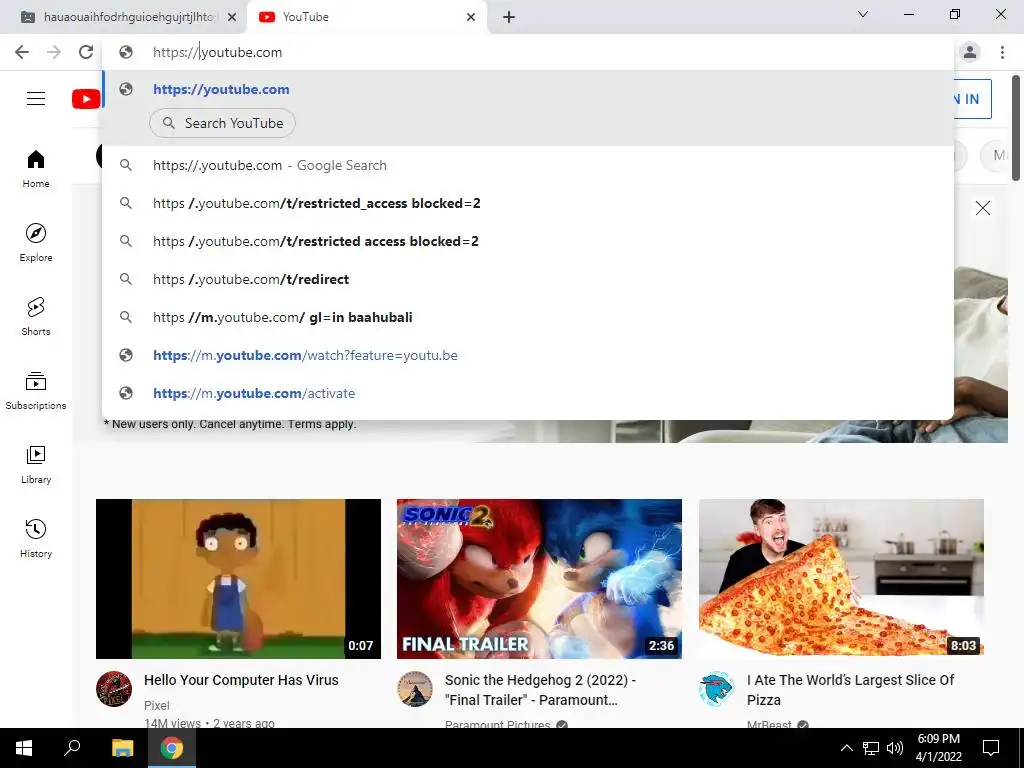Open Sonic the Hedgehog 2 trailer thumbnail
Image resolution: width=1024 pixels, height=768 pixels.
(x=539, y=579)
